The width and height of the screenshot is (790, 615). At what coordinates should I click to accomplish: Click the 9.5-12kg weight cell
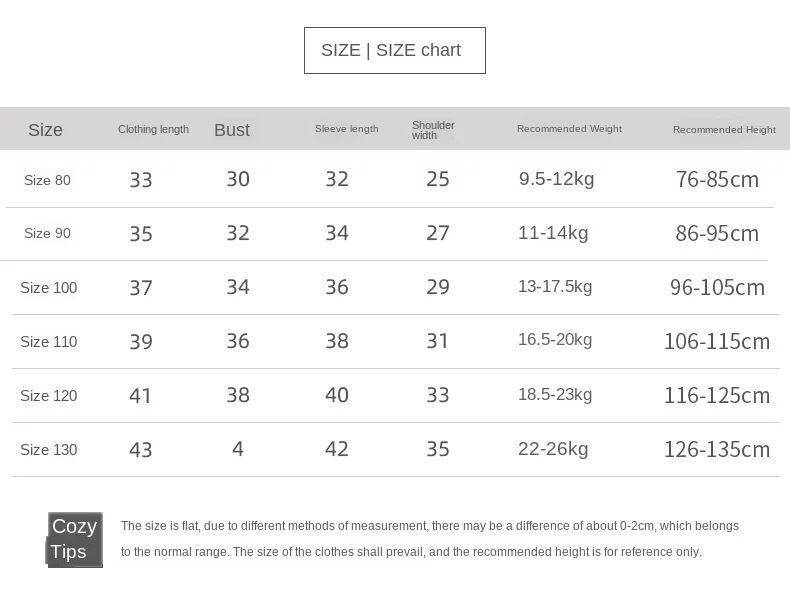click(556, 180)
